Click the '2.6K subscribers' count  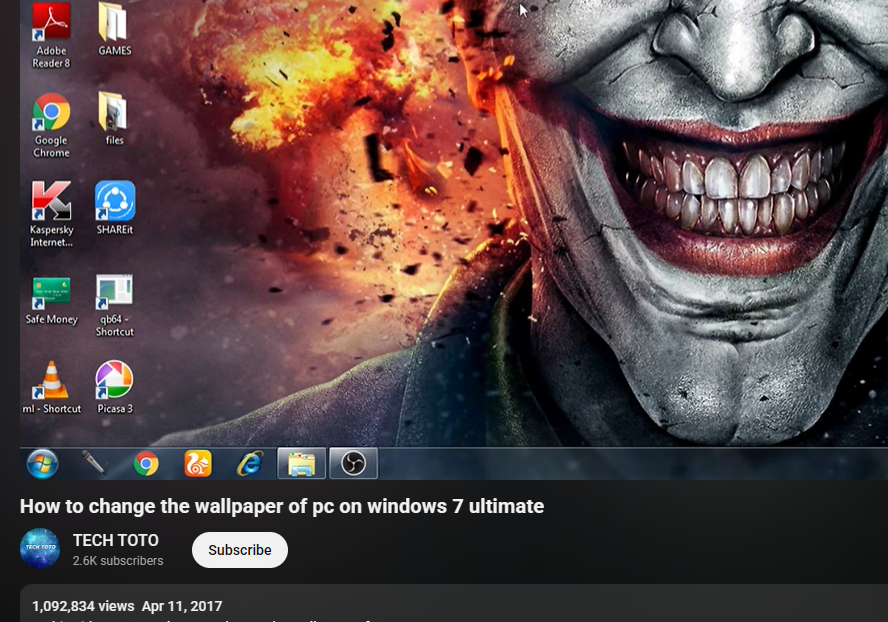point(118,561)
